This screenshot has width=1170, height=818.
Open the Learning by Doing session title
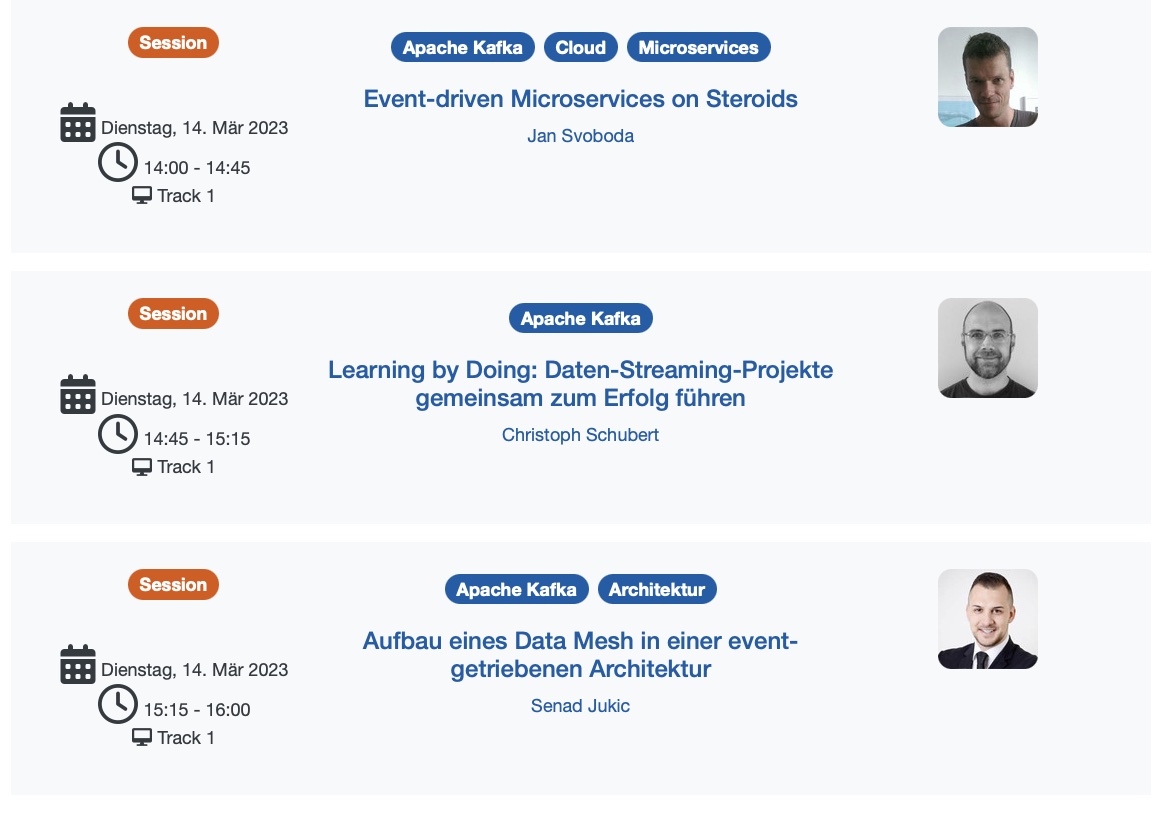point(581,384)
